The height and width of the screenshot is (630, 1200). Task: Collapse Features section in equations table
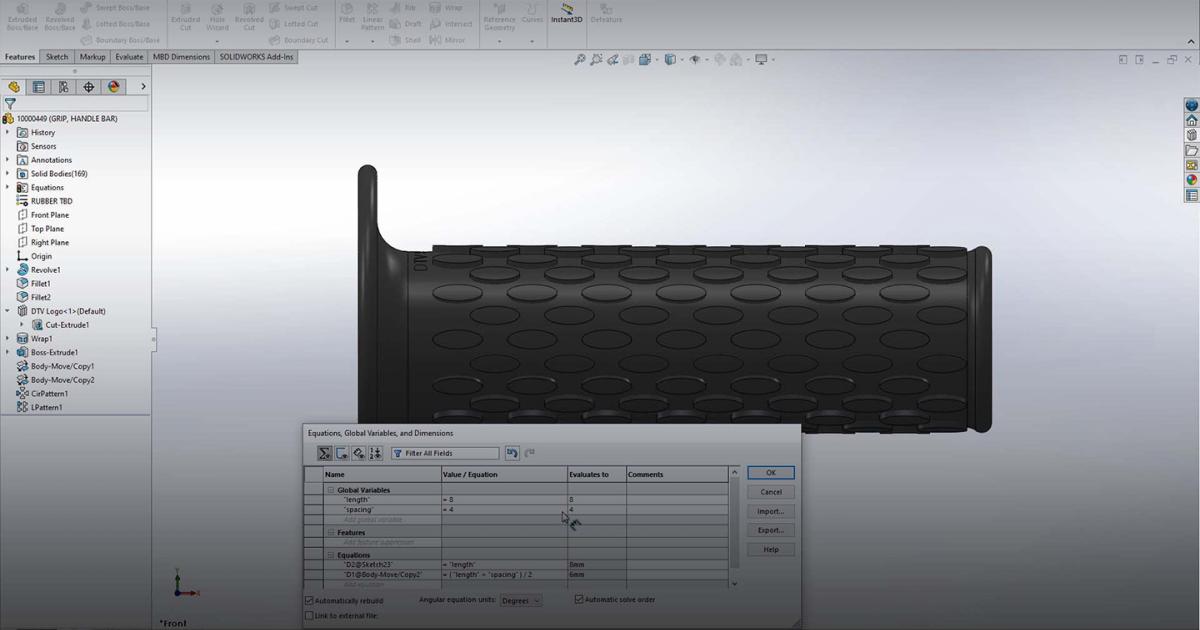point(331,533)
